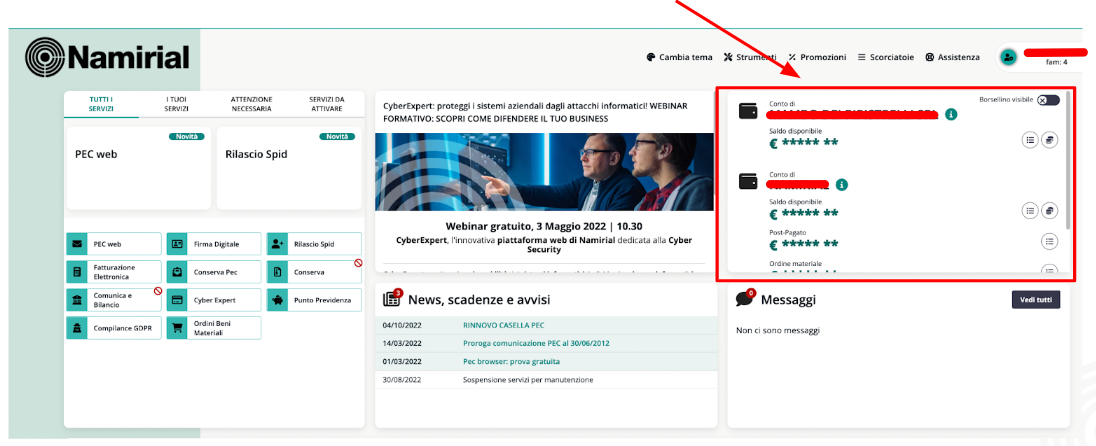The image size is (1096, 446).
Task: Click the info icon beside the second account name
Action: pyautogui.click(x=842, y=185)
